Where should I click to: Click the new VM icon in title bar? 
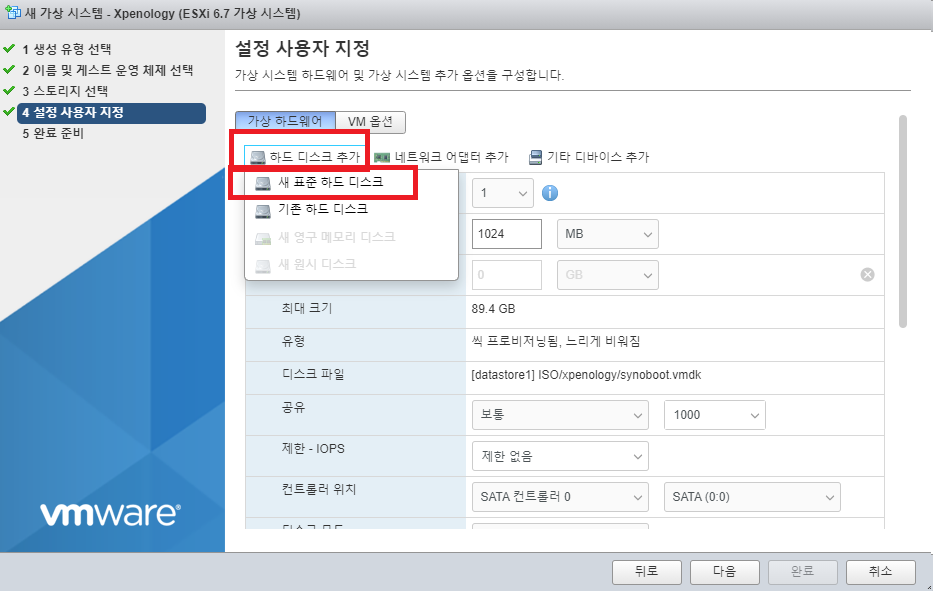pos(12,12)
